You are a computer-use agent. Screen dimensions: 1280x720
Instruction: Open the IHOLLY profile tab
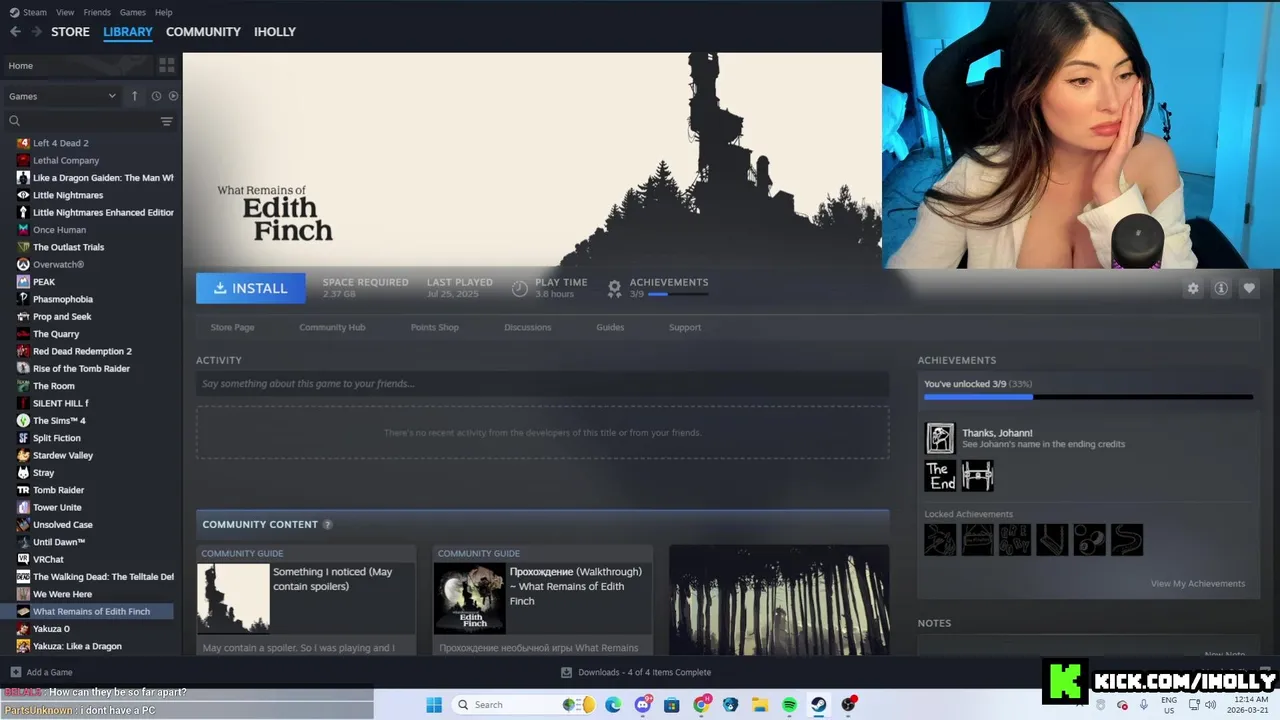click(275, 32)
